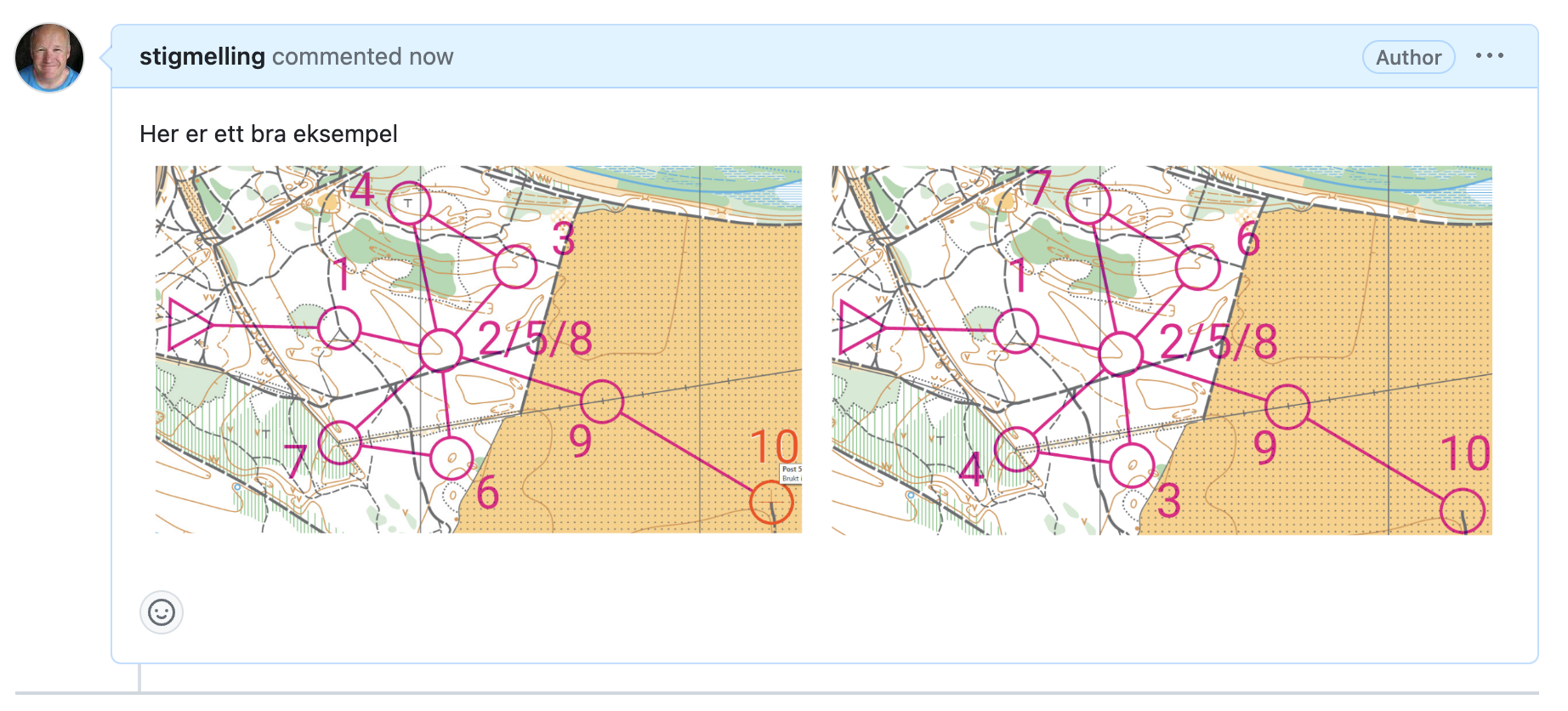
Task: Open the stigmelling username profile link
Action: 202,57
